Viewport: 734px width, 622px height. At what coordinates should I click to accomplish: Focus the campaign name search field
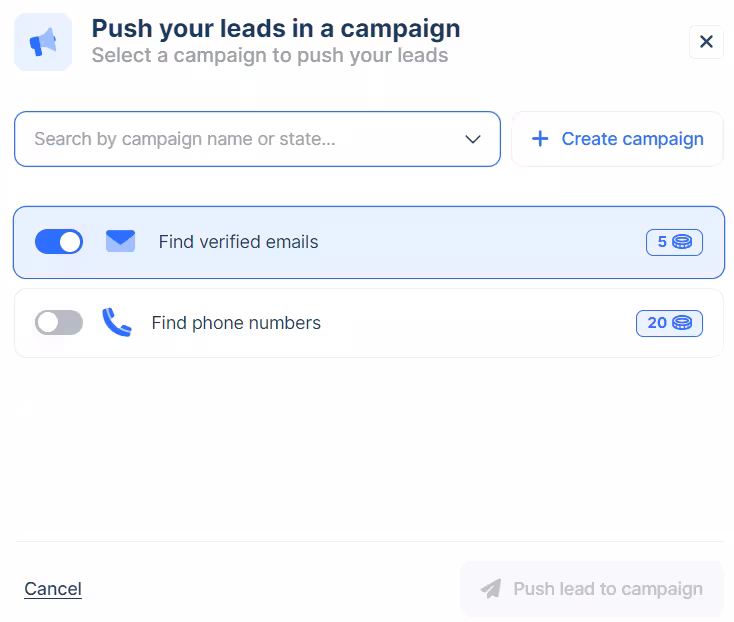pyautogui.click(x=240, y=139)
